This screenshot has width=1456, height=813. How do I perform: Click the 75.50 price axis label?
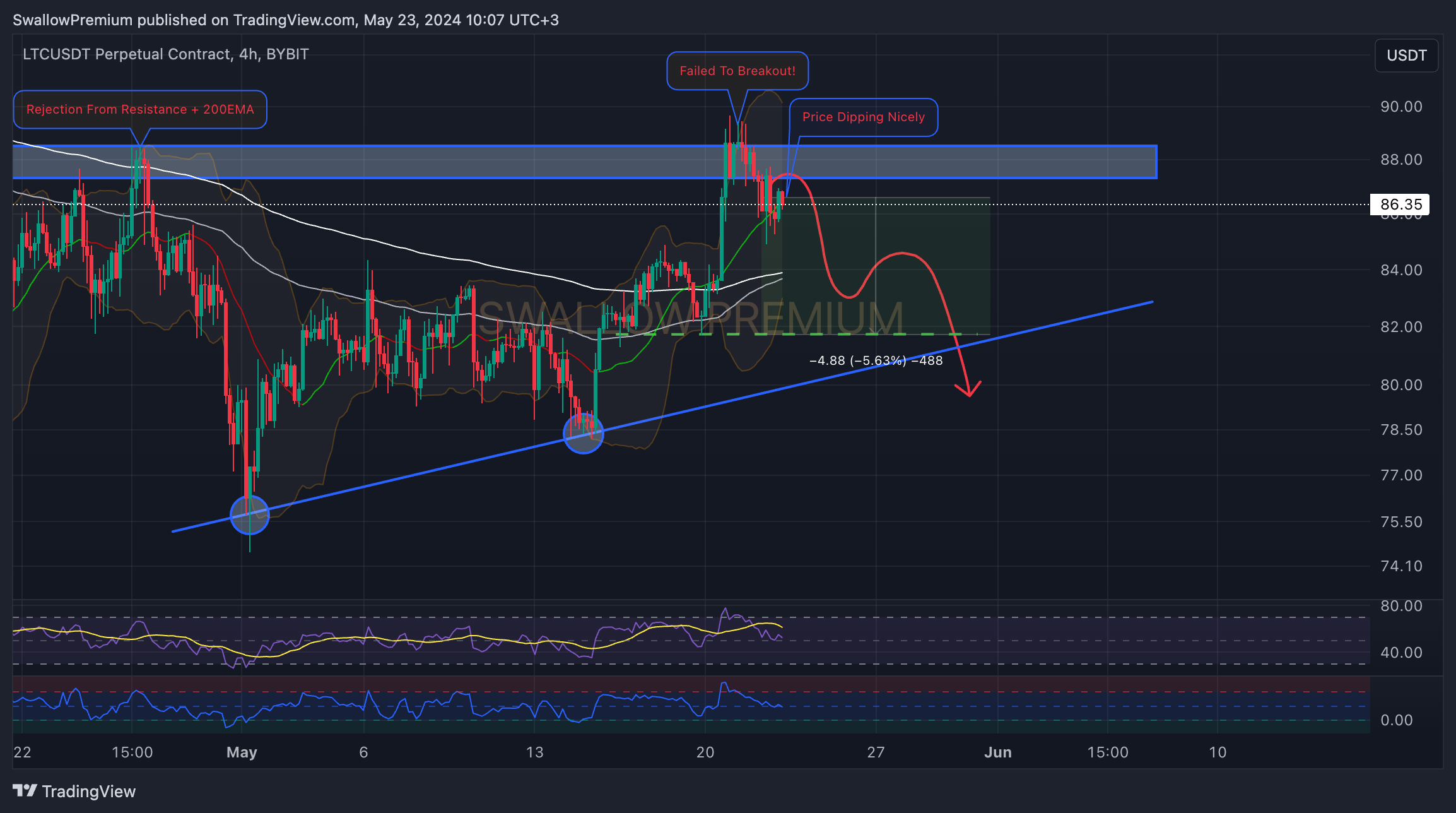click(x=1401, y=521)
